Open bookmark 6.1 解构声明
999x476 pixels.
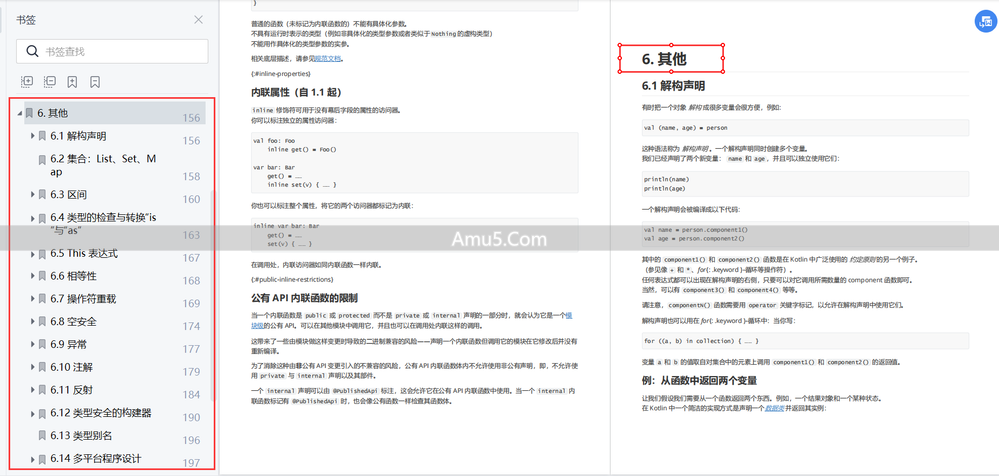(78, 136)
